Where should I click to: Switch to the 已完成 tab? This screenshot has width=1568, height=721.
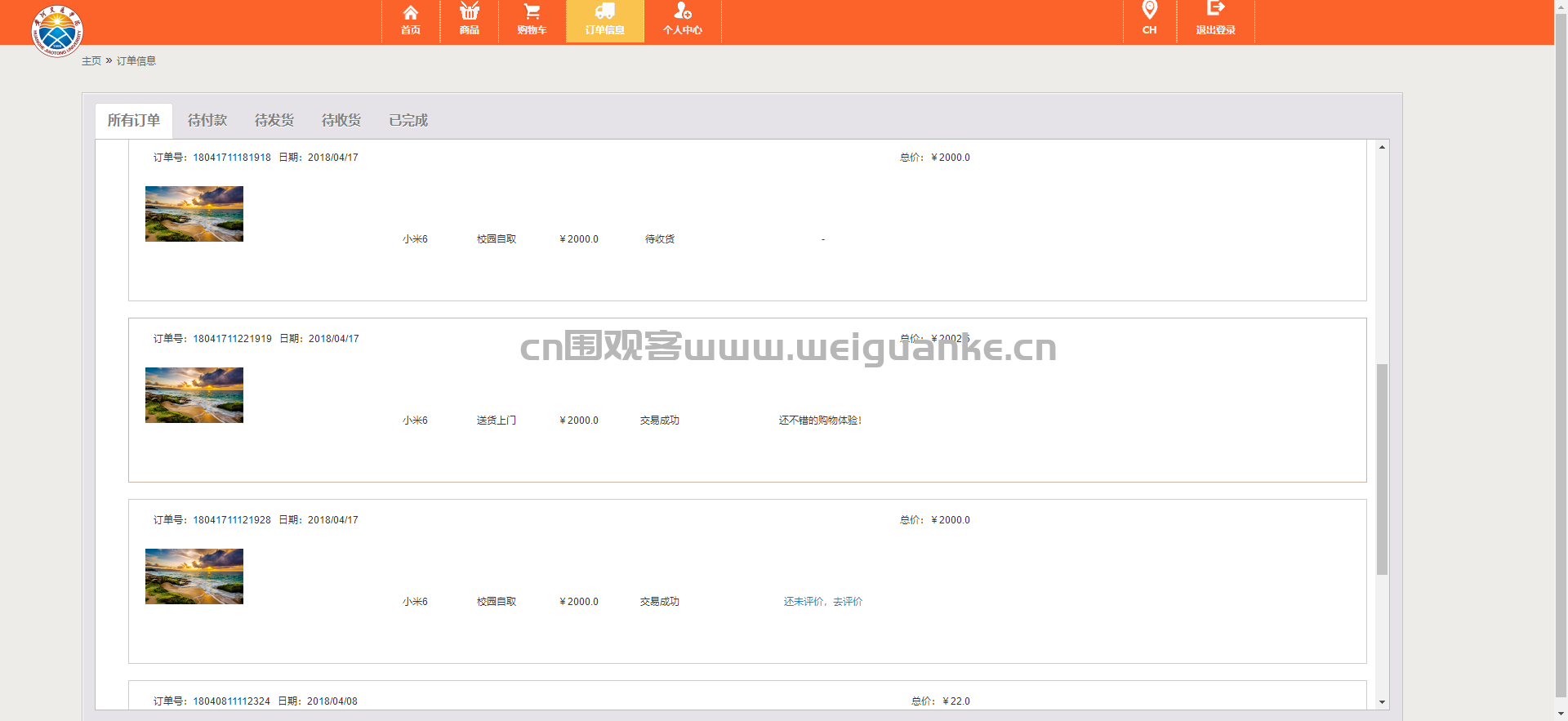(x=408, y=121)
